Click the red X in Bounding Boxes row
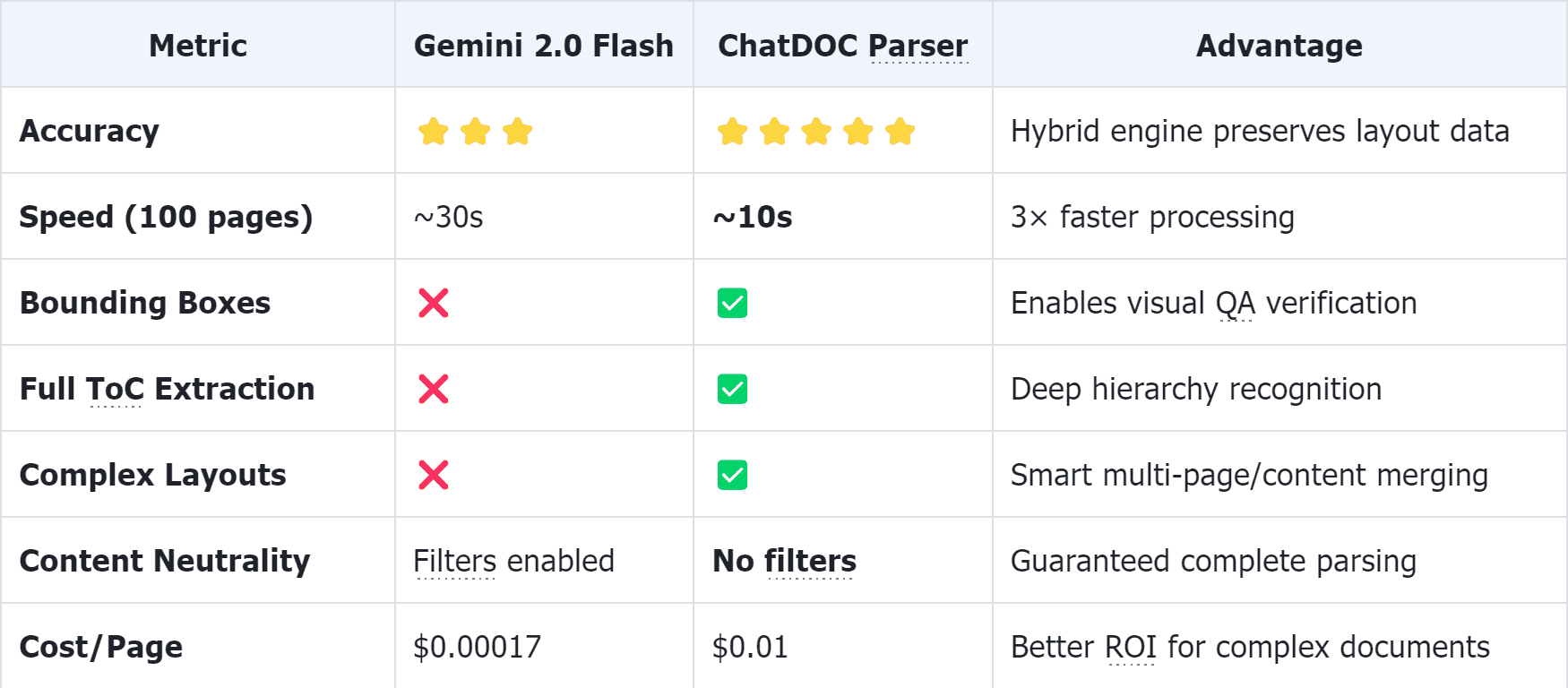The height and width of the screenshot is (688, 1568). [434, 303]
